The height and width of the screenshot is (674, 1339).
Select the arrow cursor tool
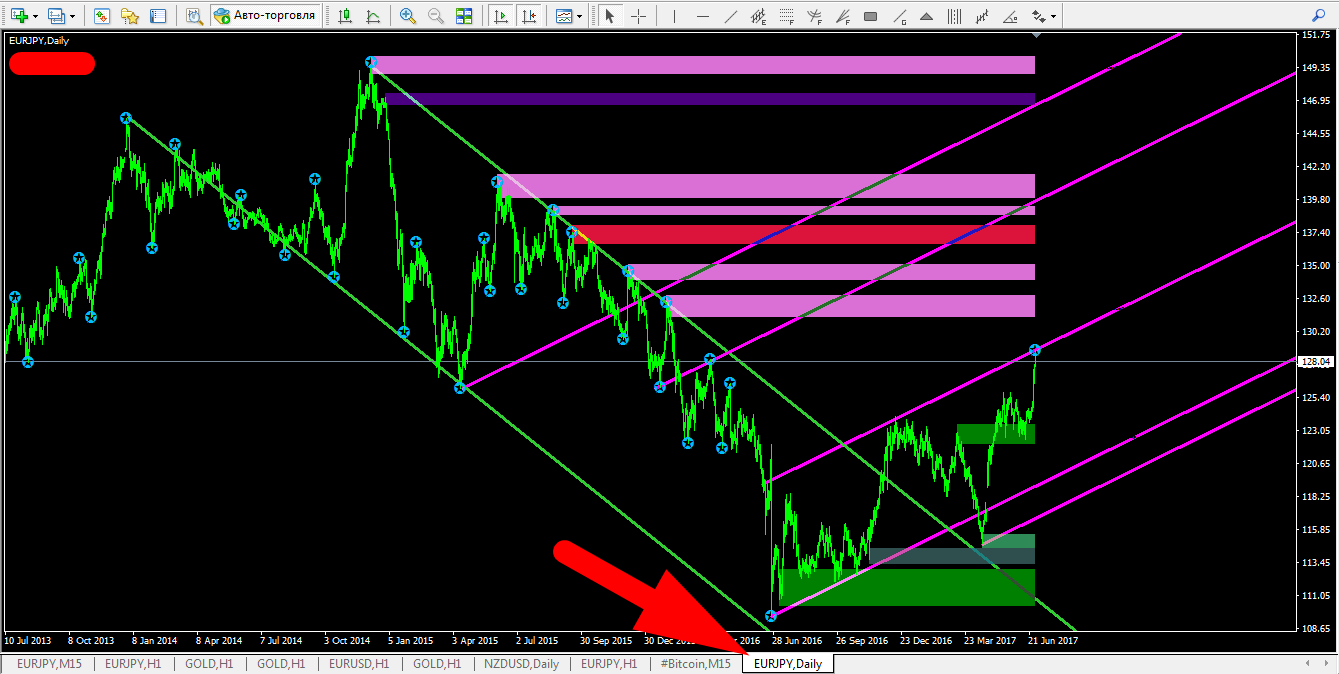pyautogui.click(x=610, y=16)
